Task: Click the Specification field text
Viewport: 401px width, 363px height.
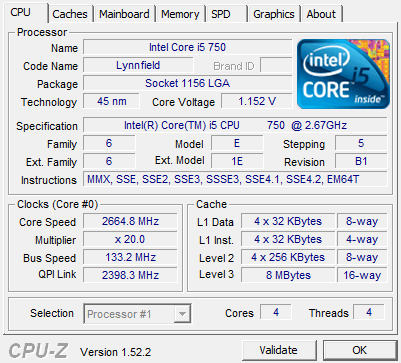Action: (x=235, y=125)
